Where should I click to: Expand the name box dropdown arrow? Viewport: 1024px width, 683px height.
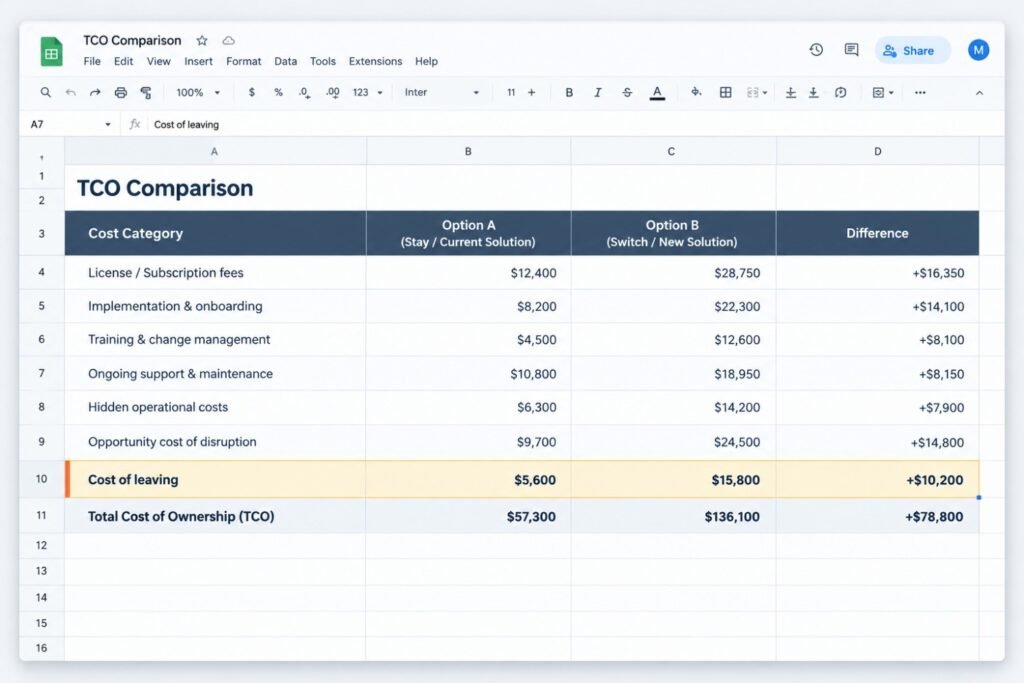(x=108, y=125)
